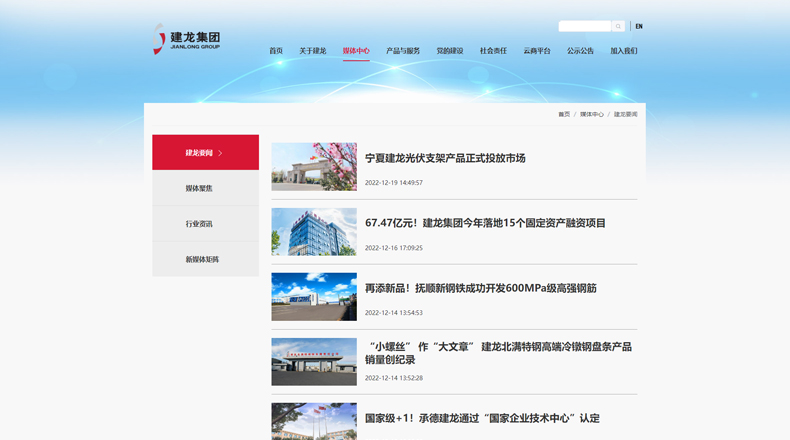Click the chevron arrow beside 建龙要闻
This screenshot has width=790, height=440.
coord(220,153)
